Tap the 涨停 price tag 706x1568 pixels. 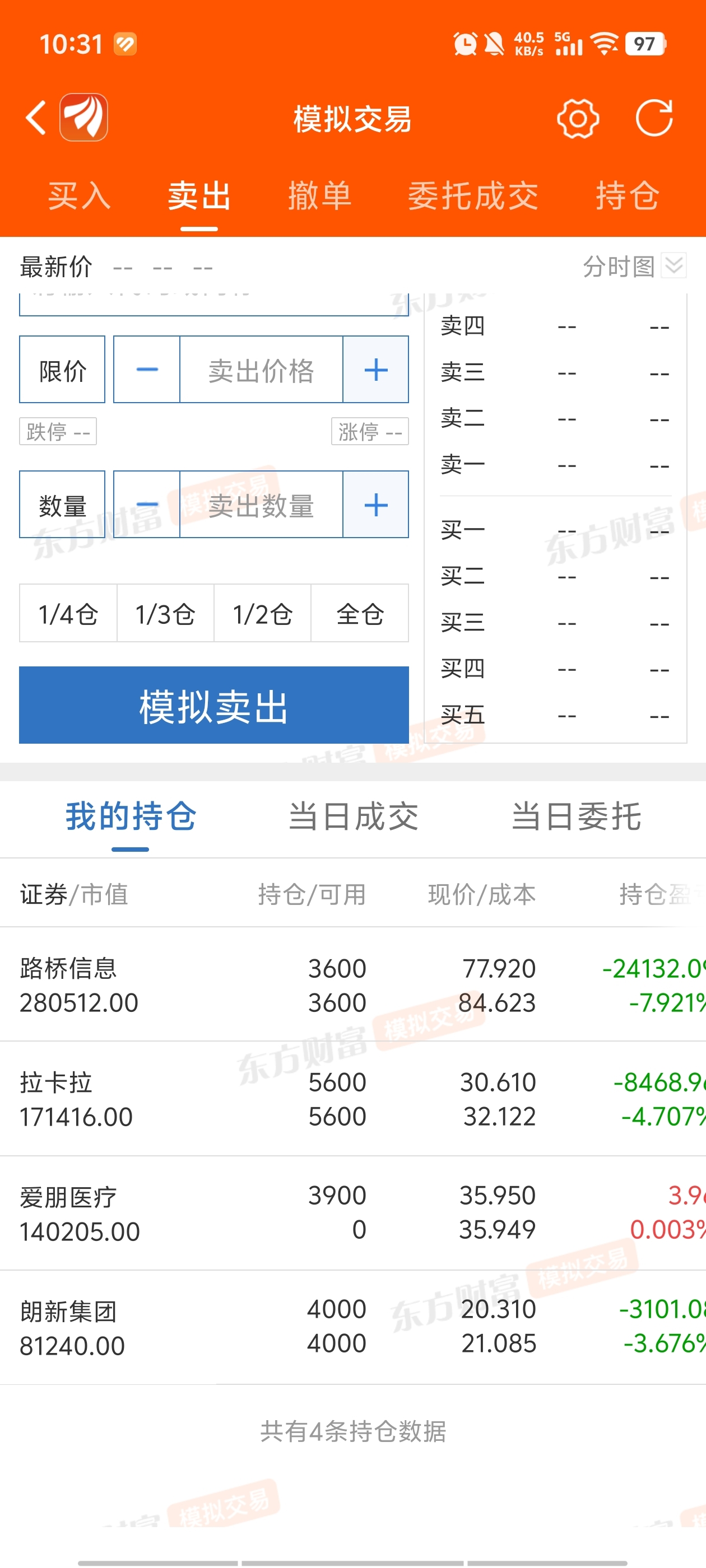pos(370,432)
